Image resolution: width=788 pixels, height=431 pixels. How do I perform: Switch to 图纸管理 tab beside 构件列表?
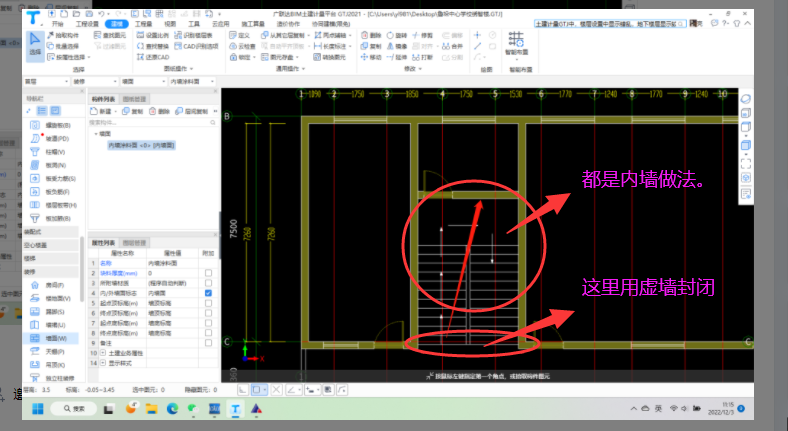coord(134,99)
